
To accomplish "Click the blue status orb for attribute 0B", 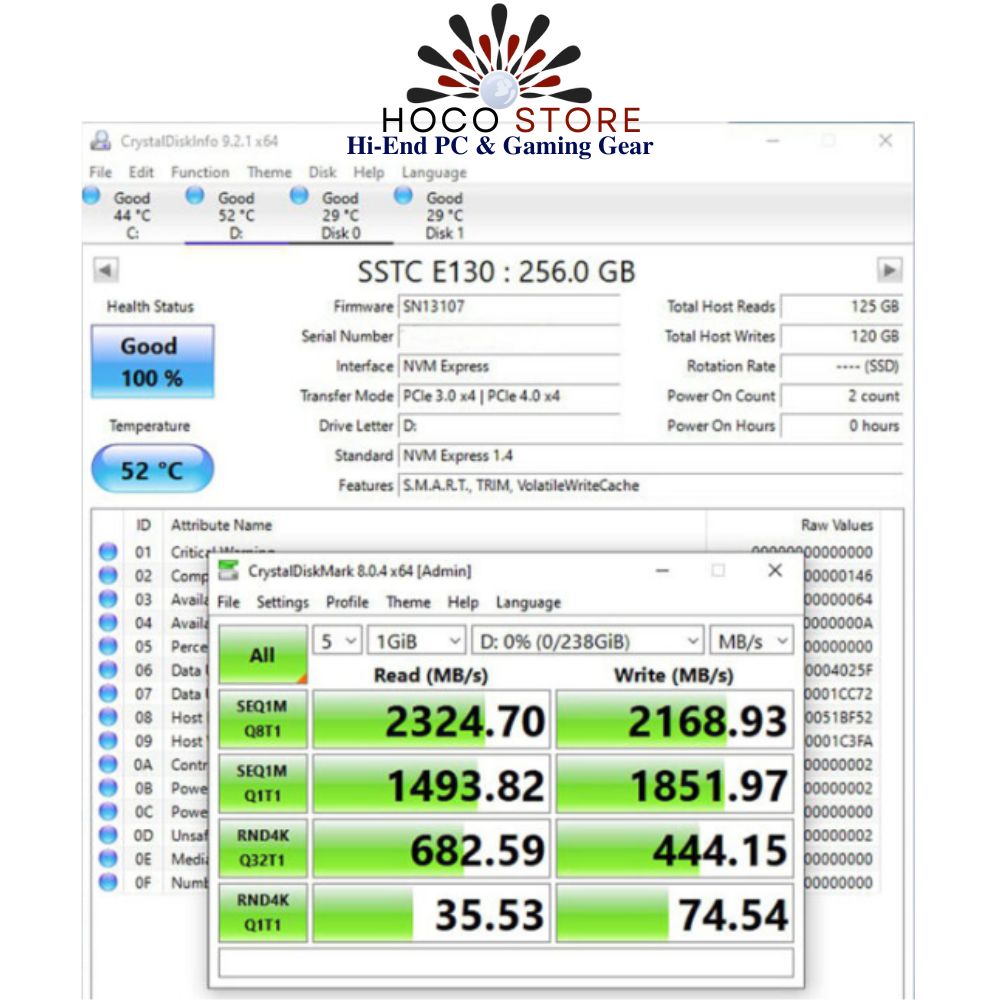I will click(108, 788).
